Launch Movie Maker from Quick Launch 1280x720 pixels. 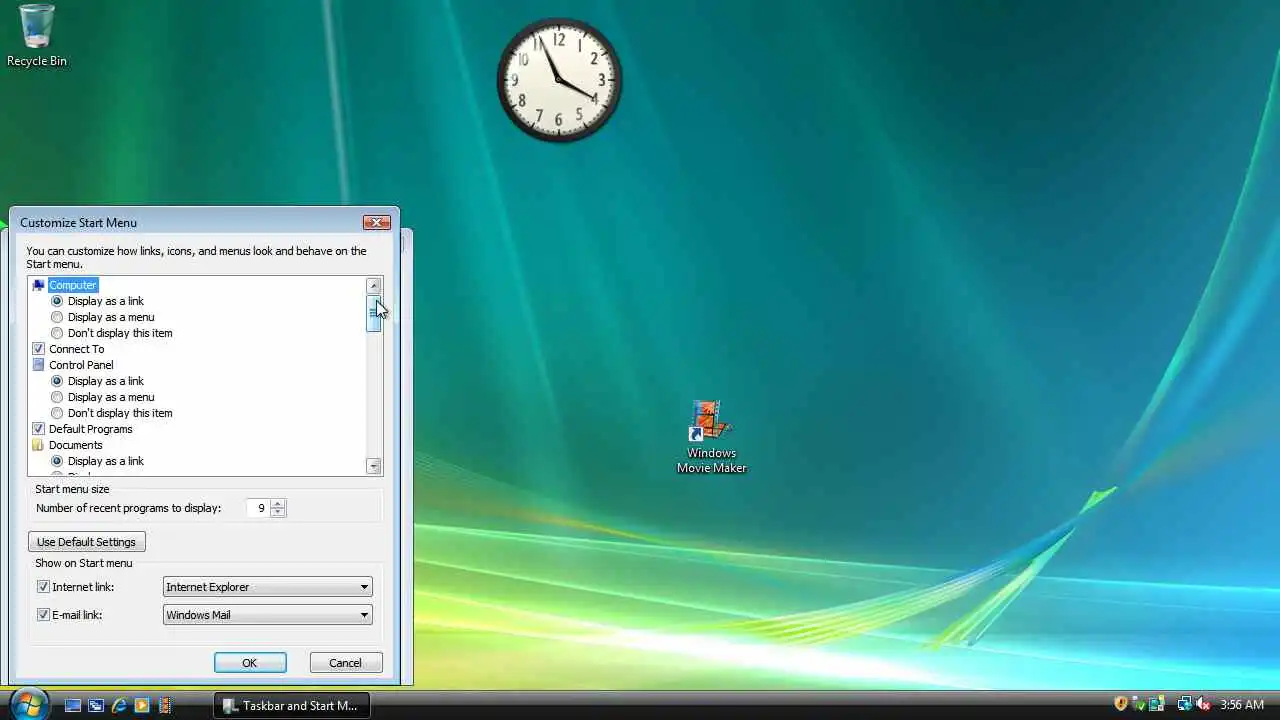pyautogui.click(x=165, y=705)
